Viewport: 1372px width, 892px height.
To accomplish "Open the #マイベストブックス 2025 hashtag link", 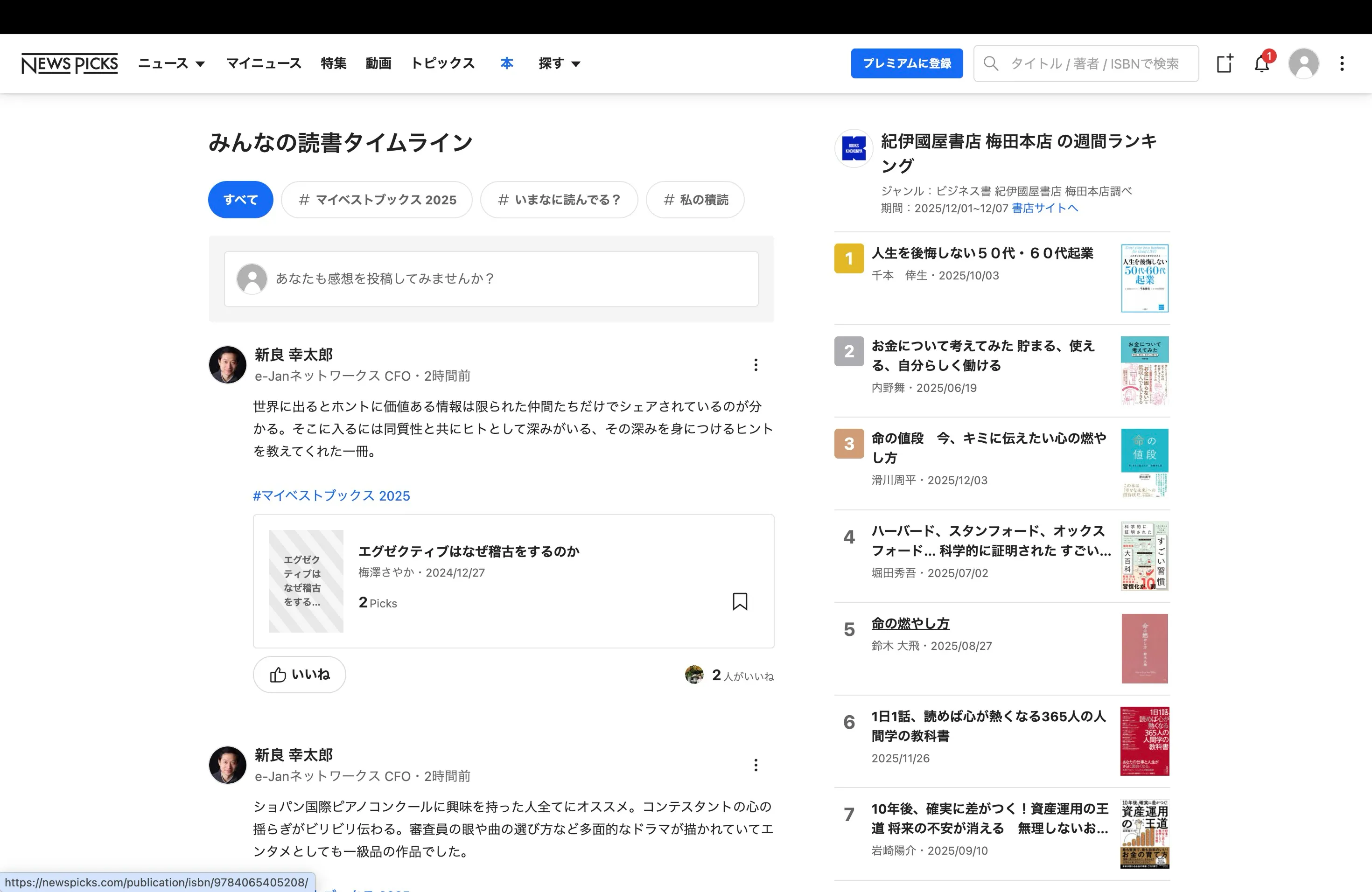I will click(331, 496).
